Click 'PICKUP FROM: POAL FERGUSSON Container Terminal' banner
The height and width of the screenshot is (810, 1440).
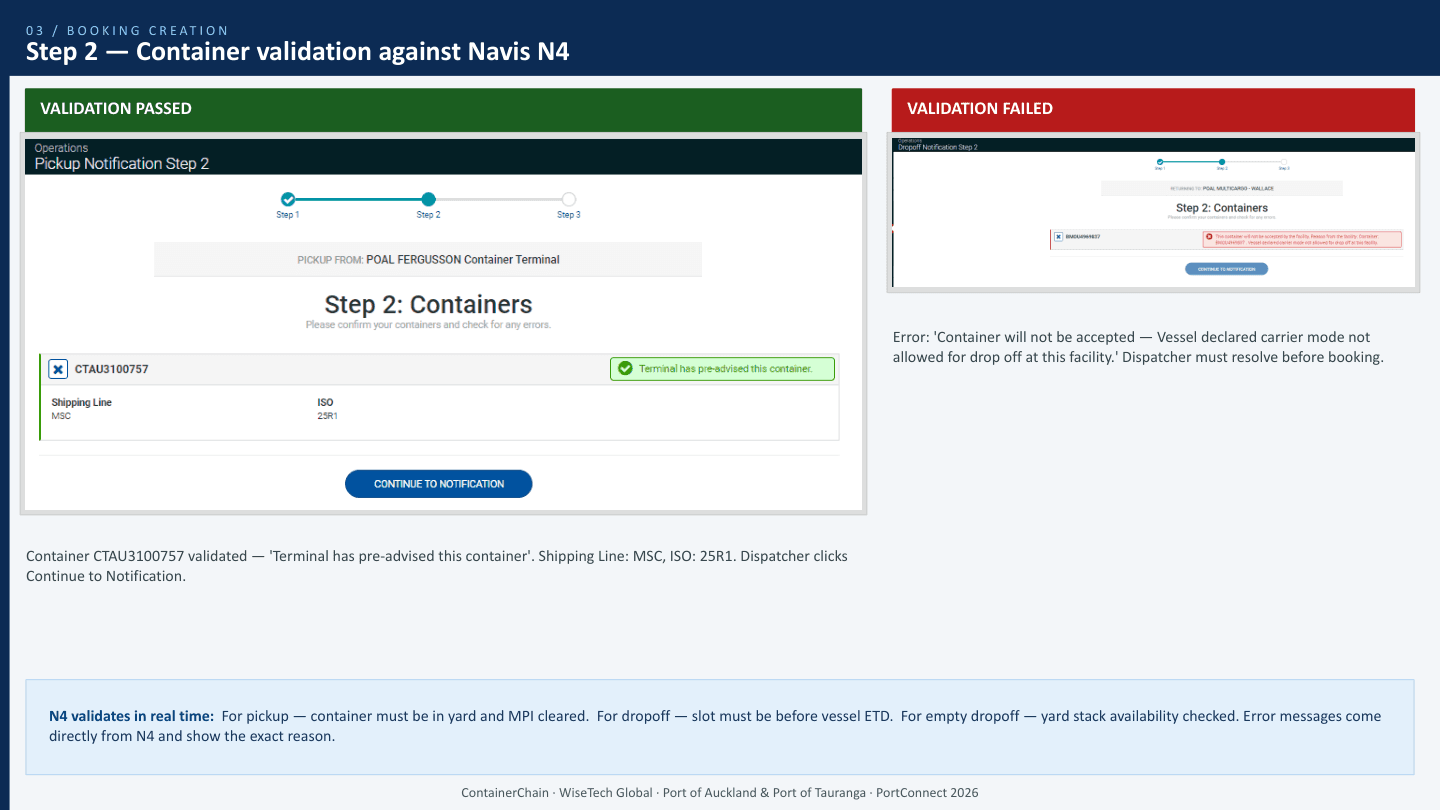click(x=428, y=259)
